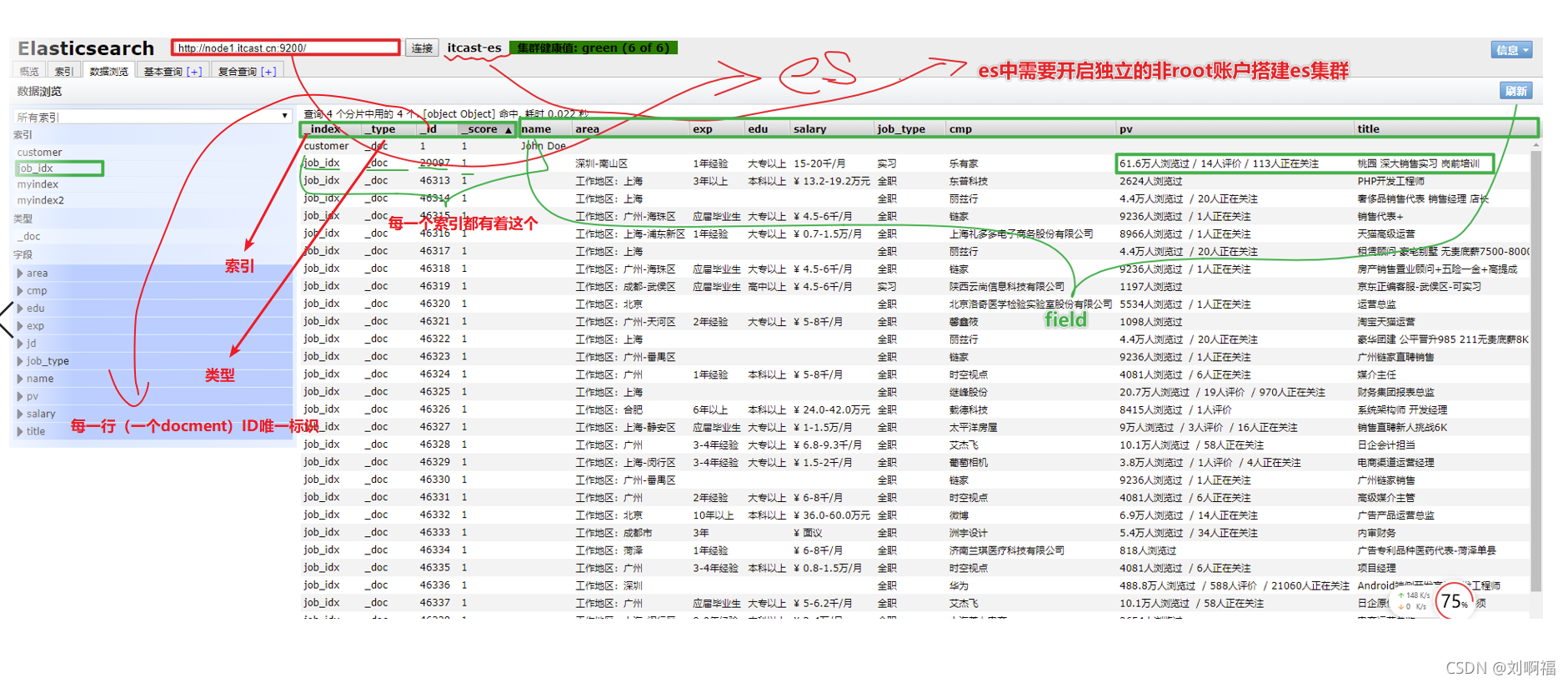
Task: Click the 济南兰琪医疗科技有限公司 cell
Action: (1006, 550)
